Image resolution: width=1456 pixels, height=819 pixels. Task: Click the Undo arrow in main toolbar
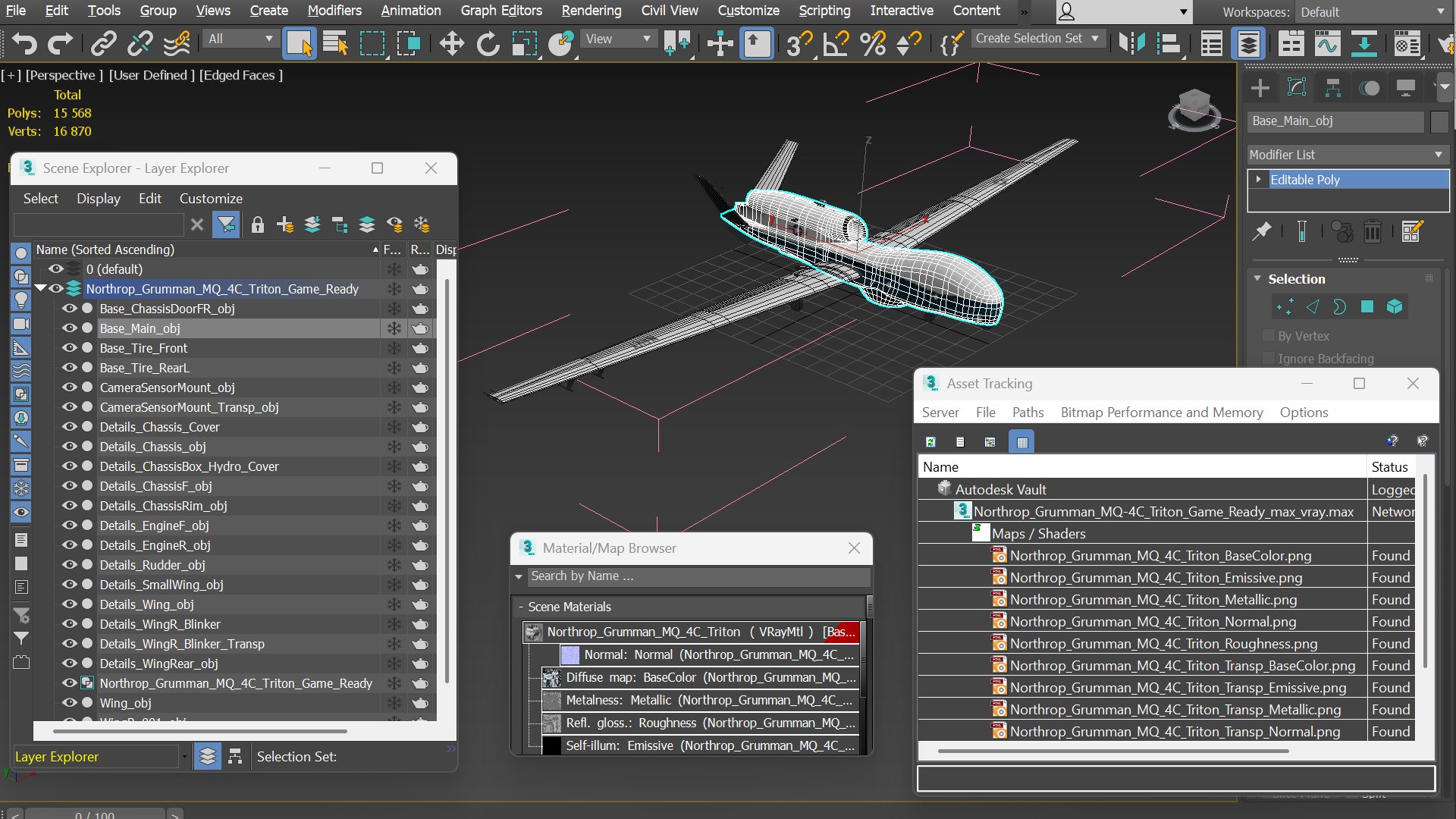coord(24,43)
